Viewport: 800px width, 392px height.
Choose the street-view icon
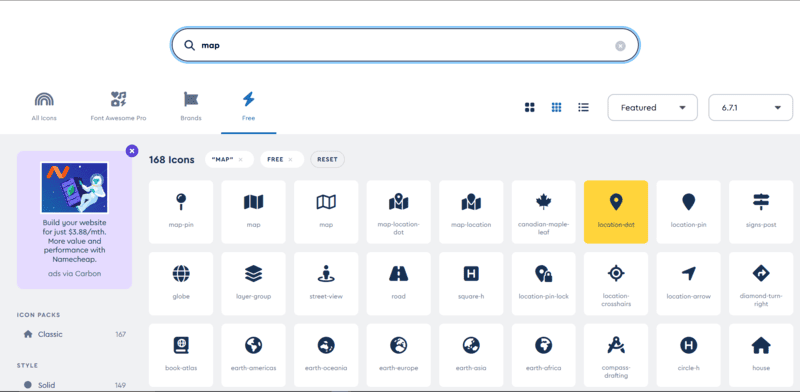[x=326, y=283]
